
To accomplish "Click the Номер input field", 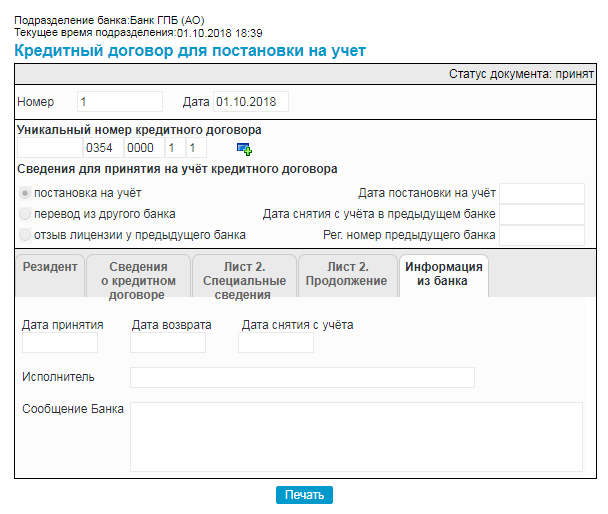I will click(x=119, y=102).
